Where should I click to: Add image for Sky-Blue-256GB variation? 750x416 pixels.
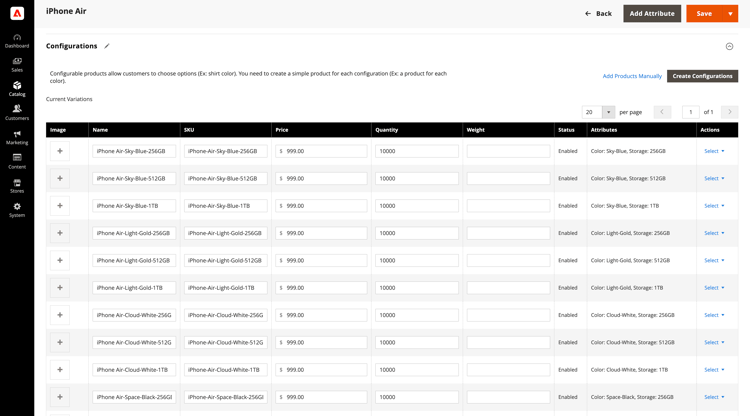[x=60, y=151]
